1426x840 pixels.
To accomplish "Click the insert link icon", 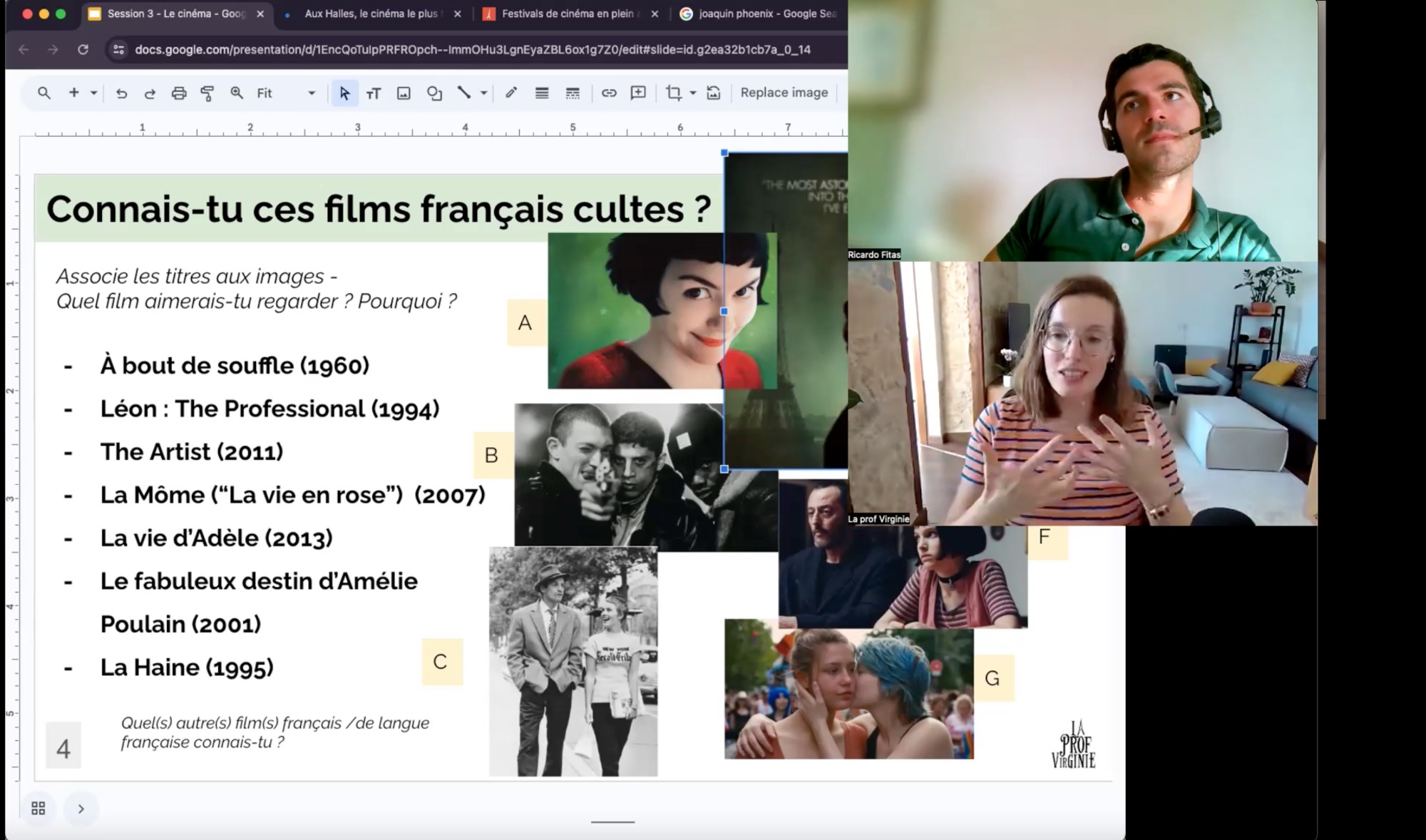I will [x=609, y=93].
